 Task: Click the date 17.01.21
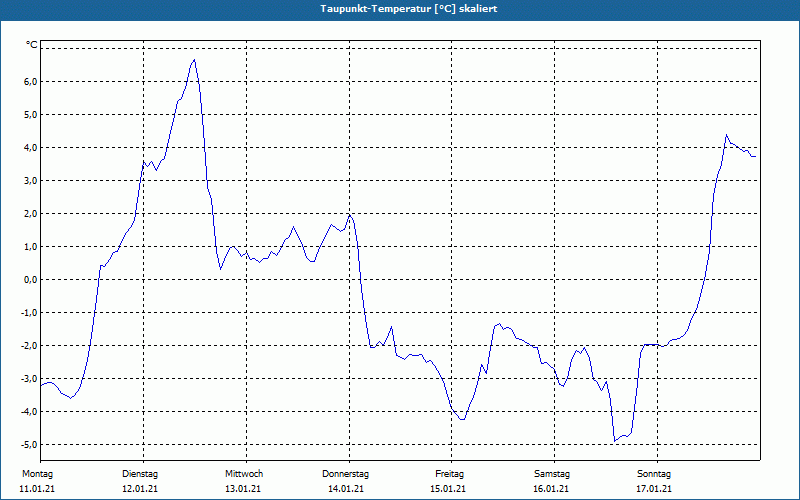(x=654, y=489)
